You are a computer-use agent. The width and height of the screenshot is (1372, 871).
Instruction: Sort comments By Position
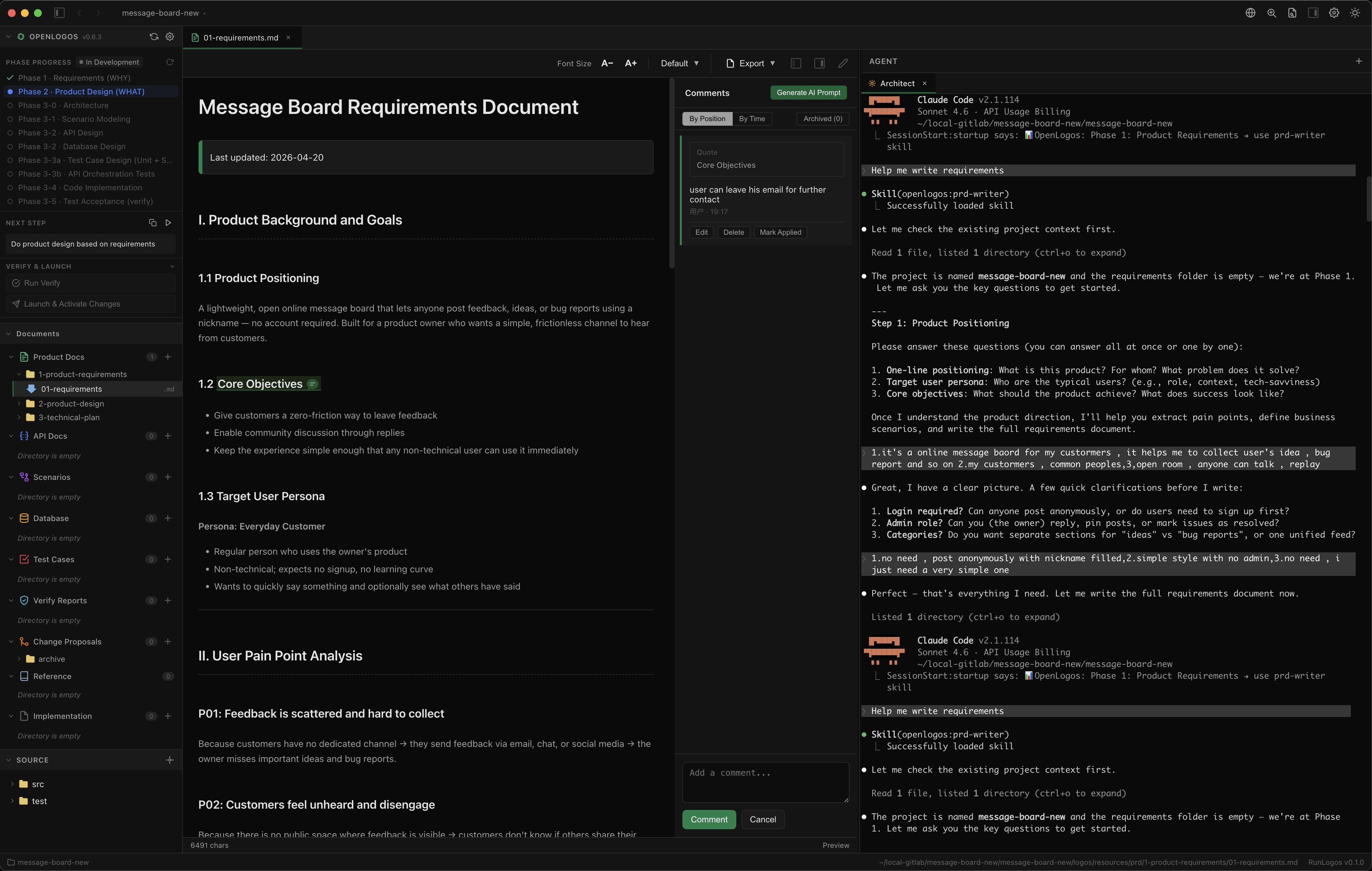point(707,119)
